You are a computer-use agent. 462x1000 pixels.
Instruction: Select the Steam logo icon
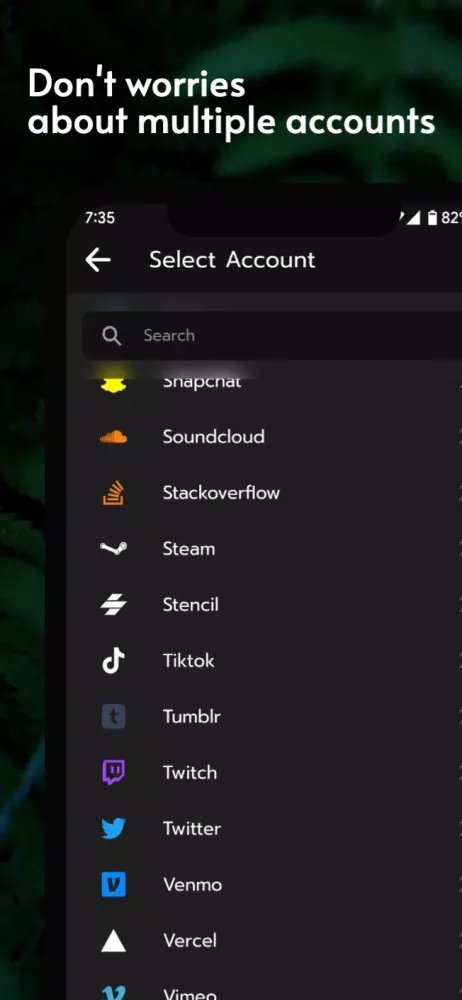[114, 548]
